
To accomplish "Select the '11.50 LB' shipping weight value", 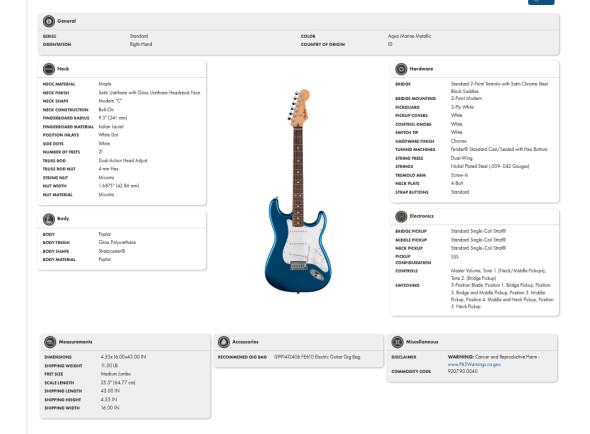I will pos(109,365).
